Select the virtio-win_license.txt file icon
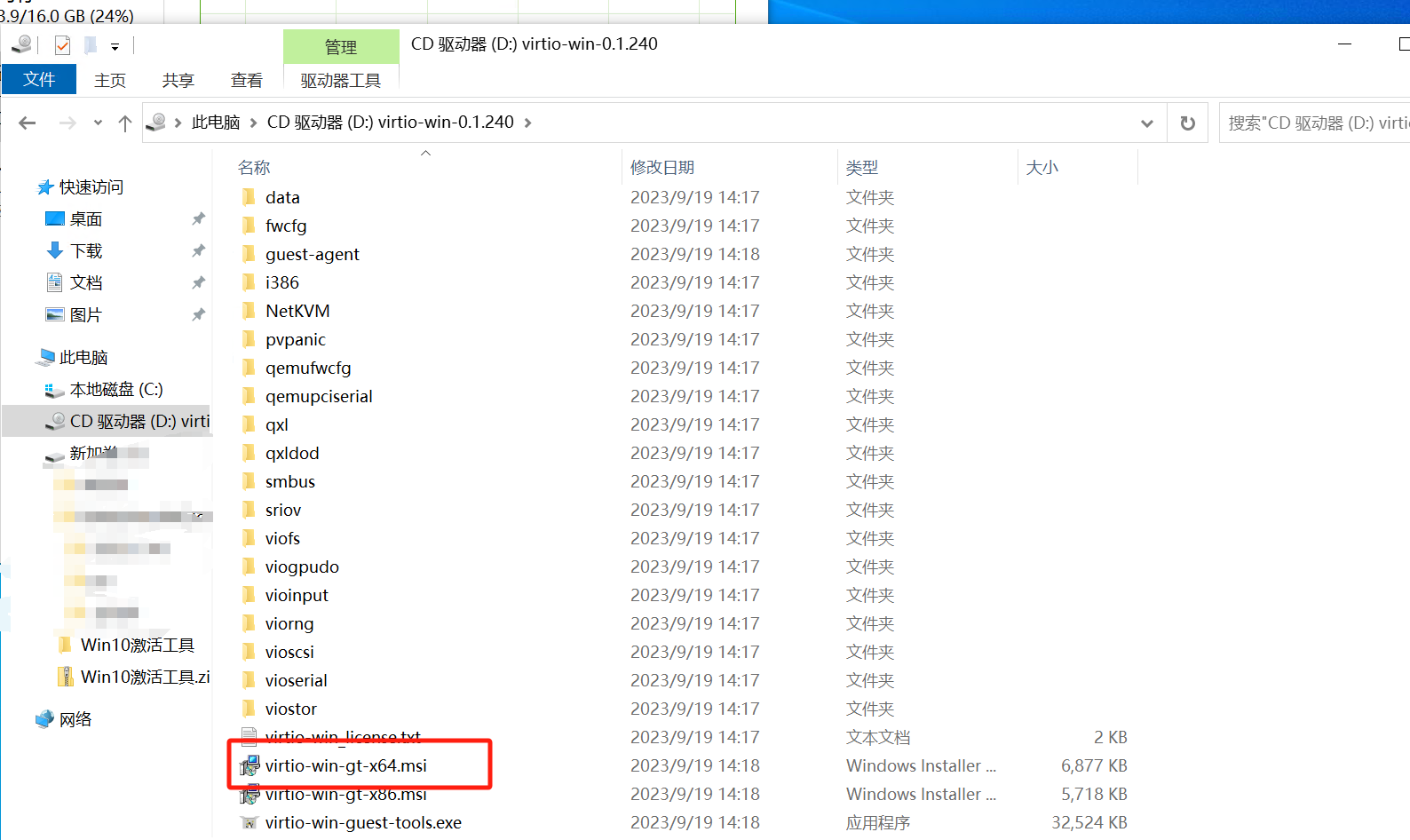 click(x=250, y=738)
